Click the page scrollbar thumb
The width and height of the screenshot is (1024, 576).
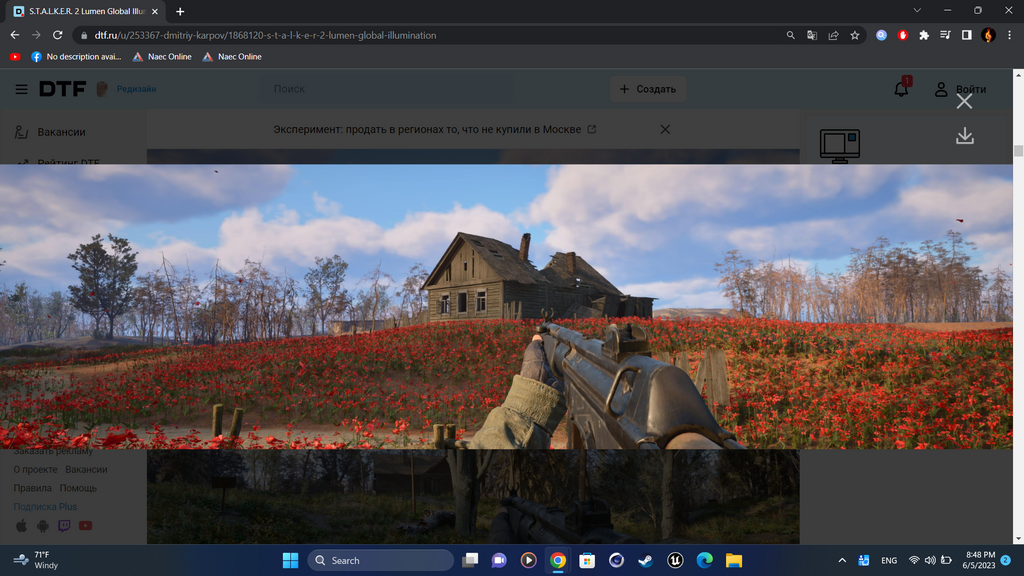[1018, 151]
